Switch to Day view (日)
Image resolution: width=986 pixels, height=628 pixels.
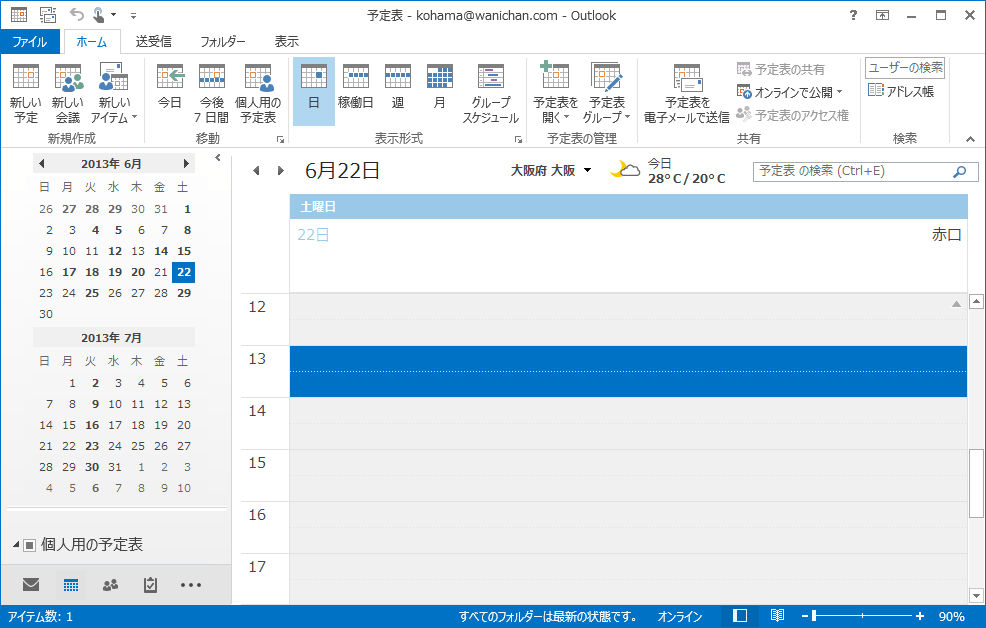coord(314,92)
